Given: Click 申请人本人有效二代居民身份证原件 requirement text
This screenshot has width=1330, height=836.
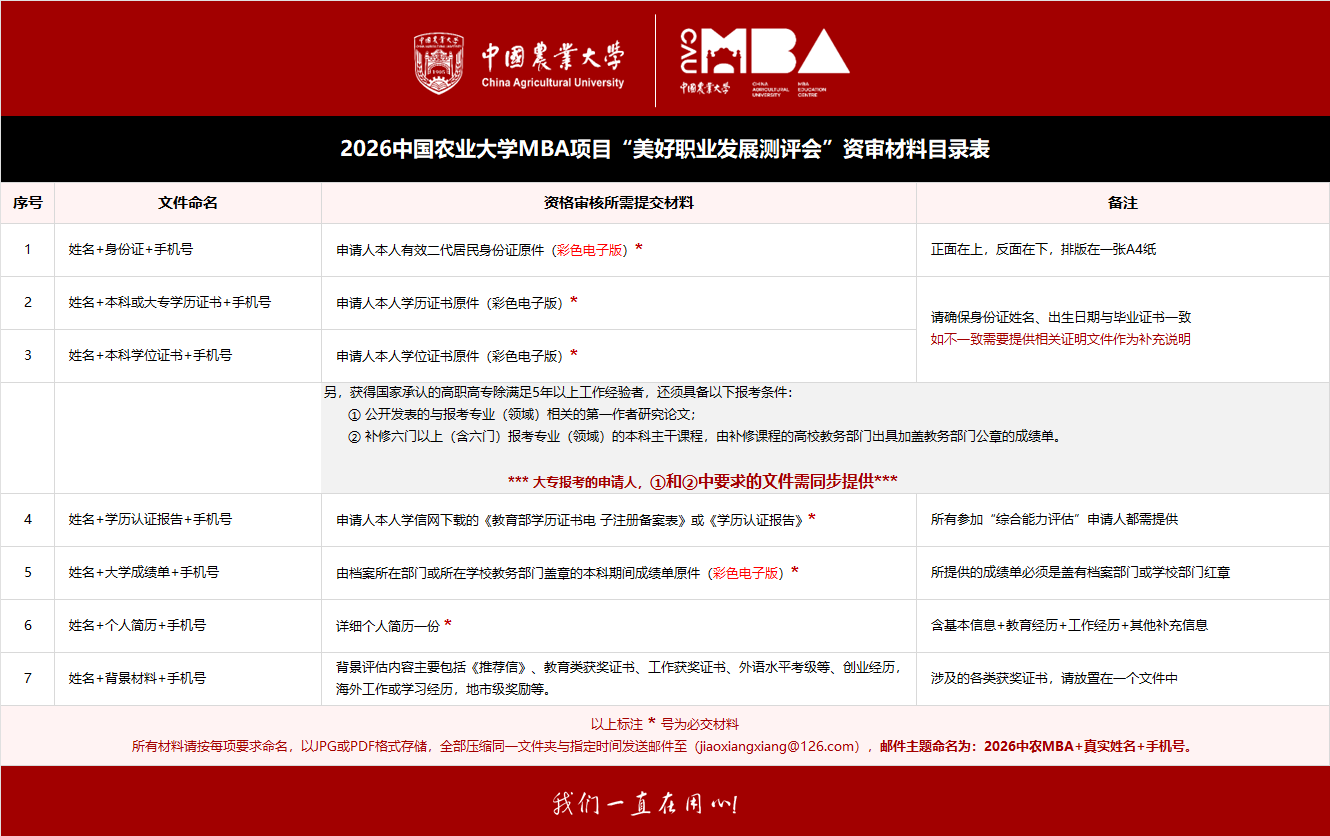Looking at the screenshot, I should pyautogui.click(x=489, y=250).
